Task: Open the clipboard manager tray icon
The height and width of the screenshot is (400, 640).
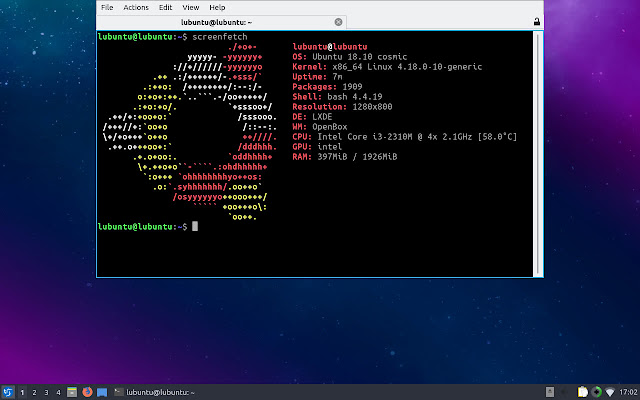Action: [583, 392]
